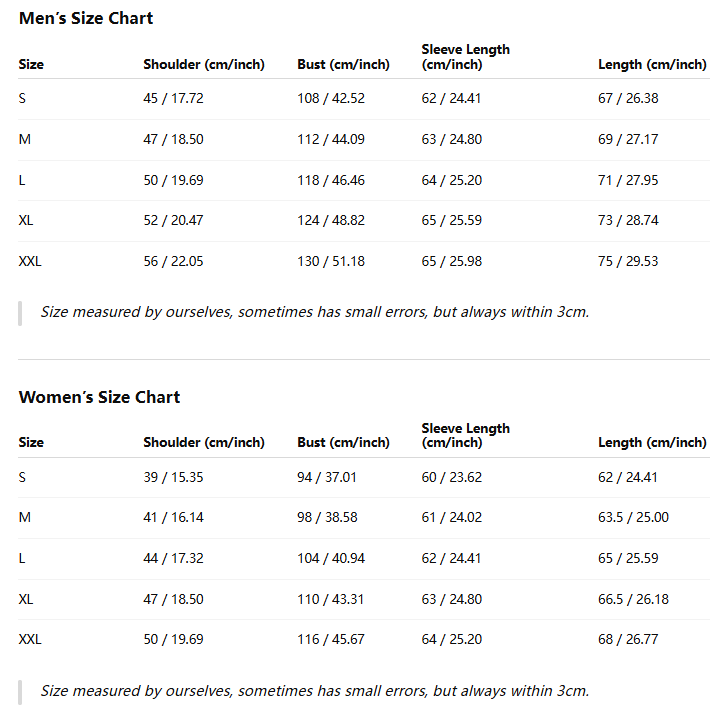Select Men's size S shoulder value 45 / 17.72
Viewport: 726px width, 726px height.
(x=173, y=98)
